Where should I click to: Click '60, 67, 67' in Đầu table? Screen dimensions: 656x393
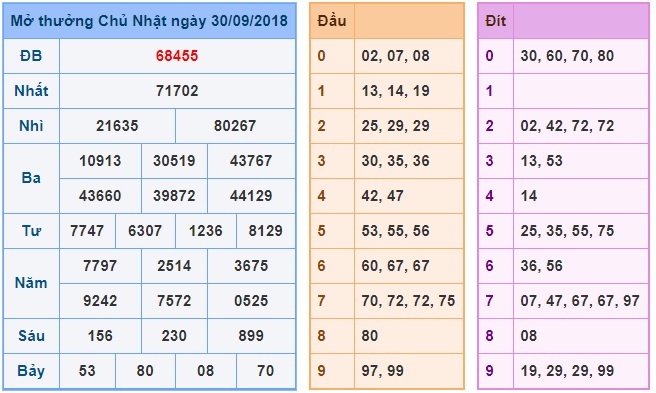[395, 266]
